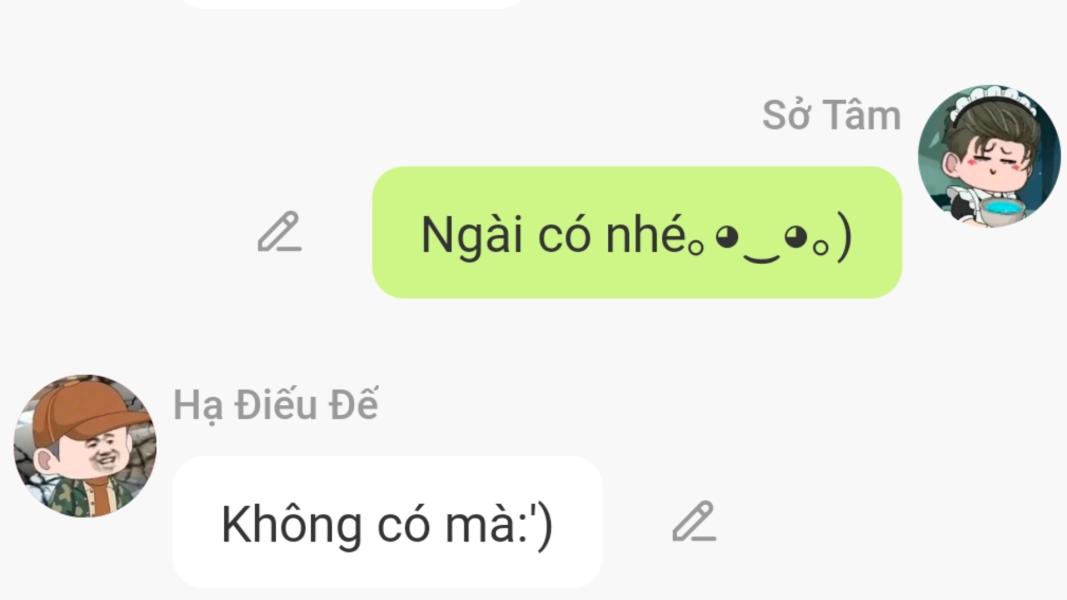
Task: Click the word "Đế" in the sender label
Action: pos(354,403)
